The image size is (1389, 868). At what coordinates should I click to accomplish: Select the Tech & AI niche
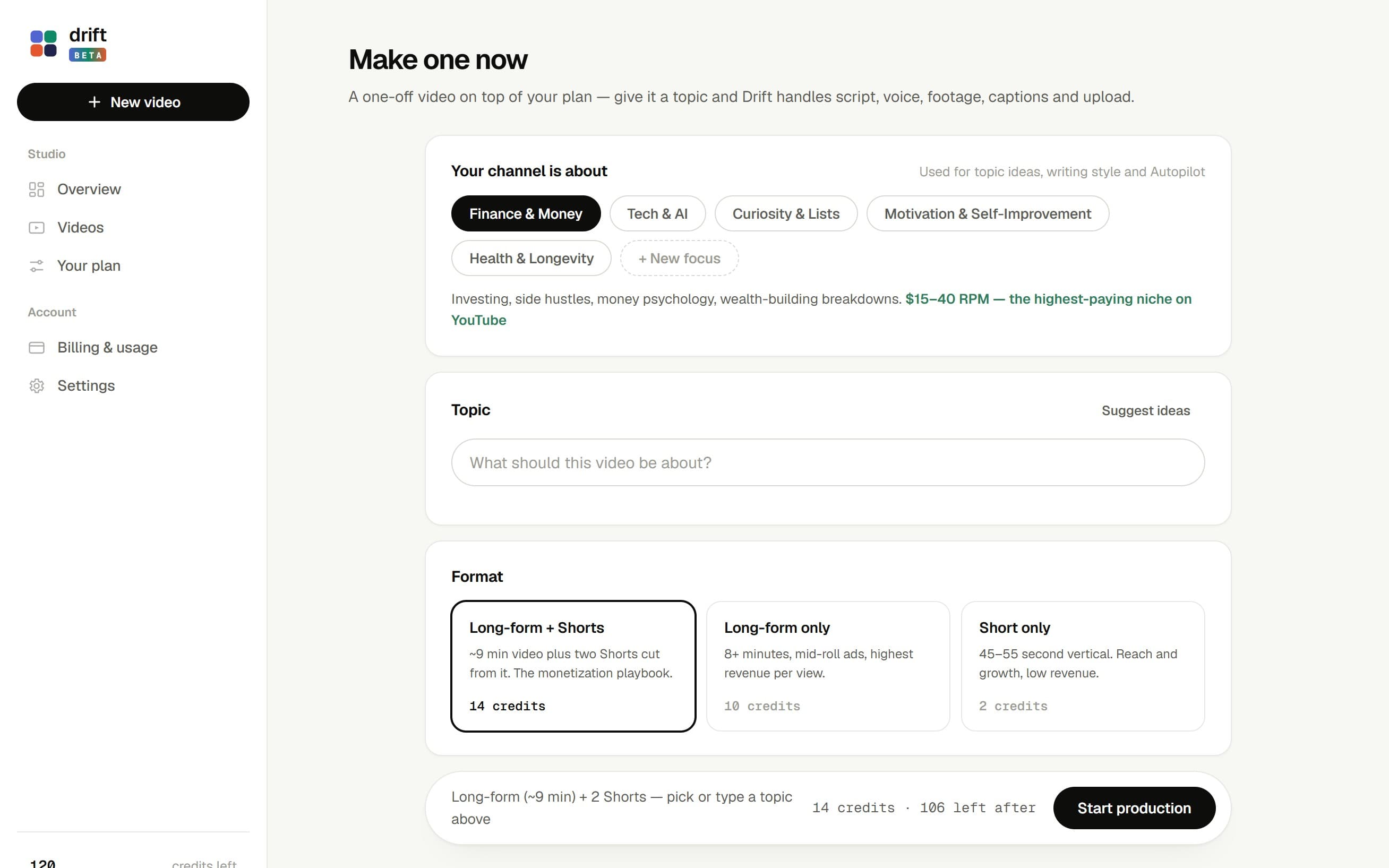[x=657, y=213]
